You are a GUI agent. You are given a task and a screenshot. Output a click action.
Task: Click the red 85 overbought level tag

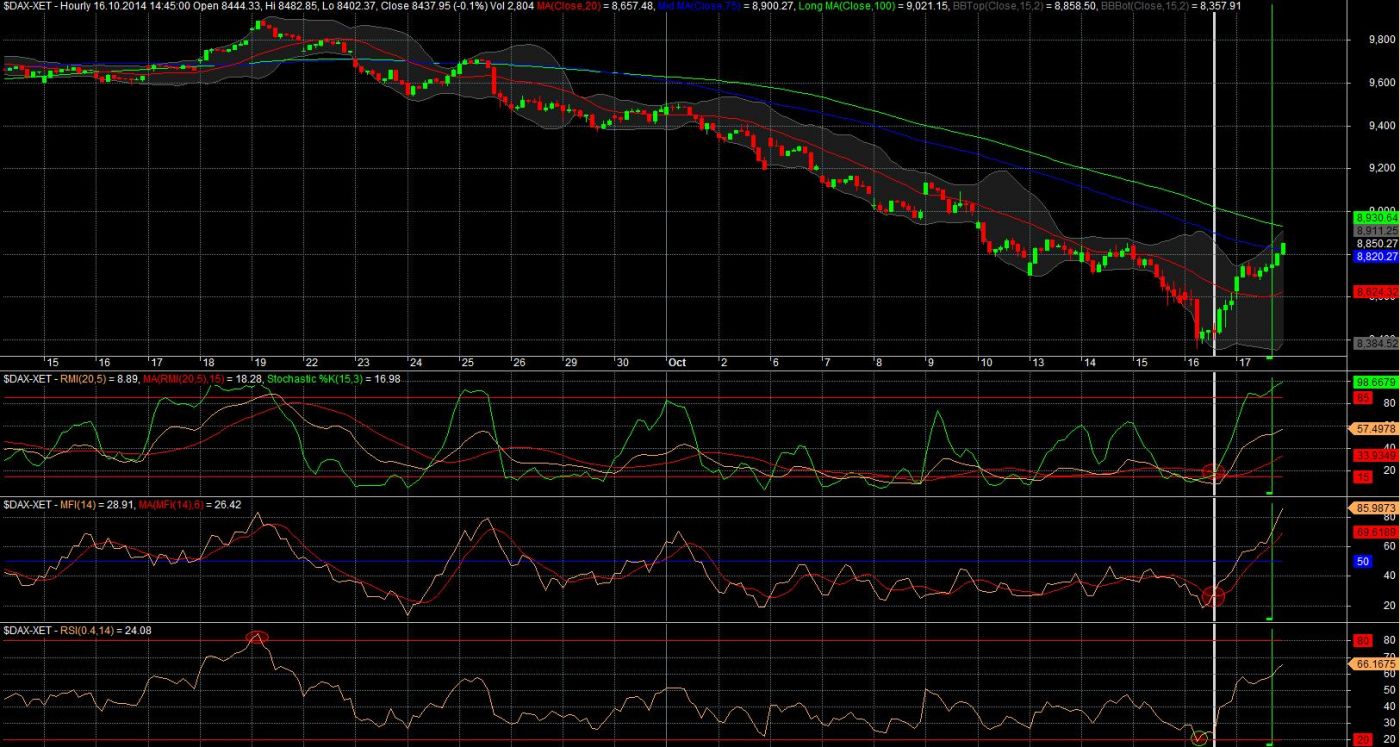(x=1361, y=398)
